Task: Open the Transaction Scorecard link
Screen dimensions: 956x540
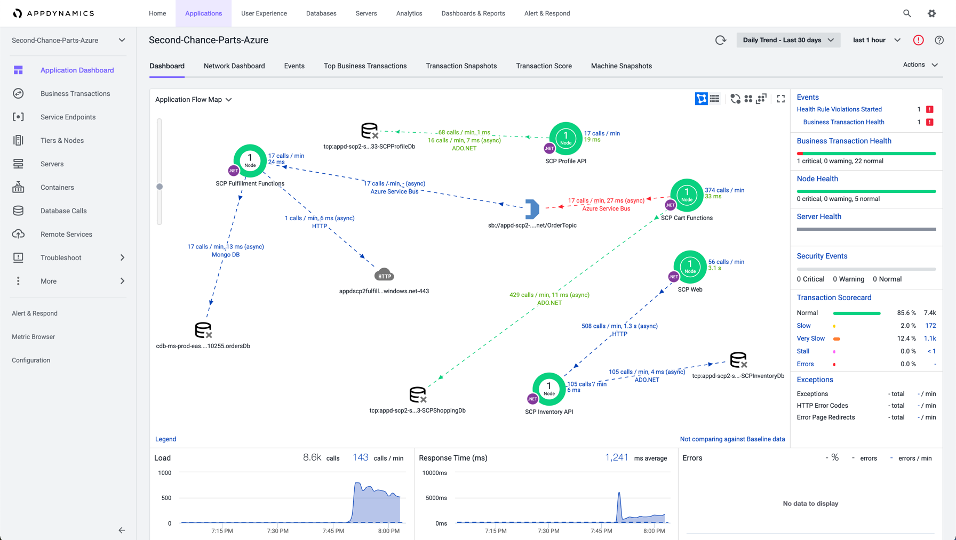Action: tap(833, 297)
